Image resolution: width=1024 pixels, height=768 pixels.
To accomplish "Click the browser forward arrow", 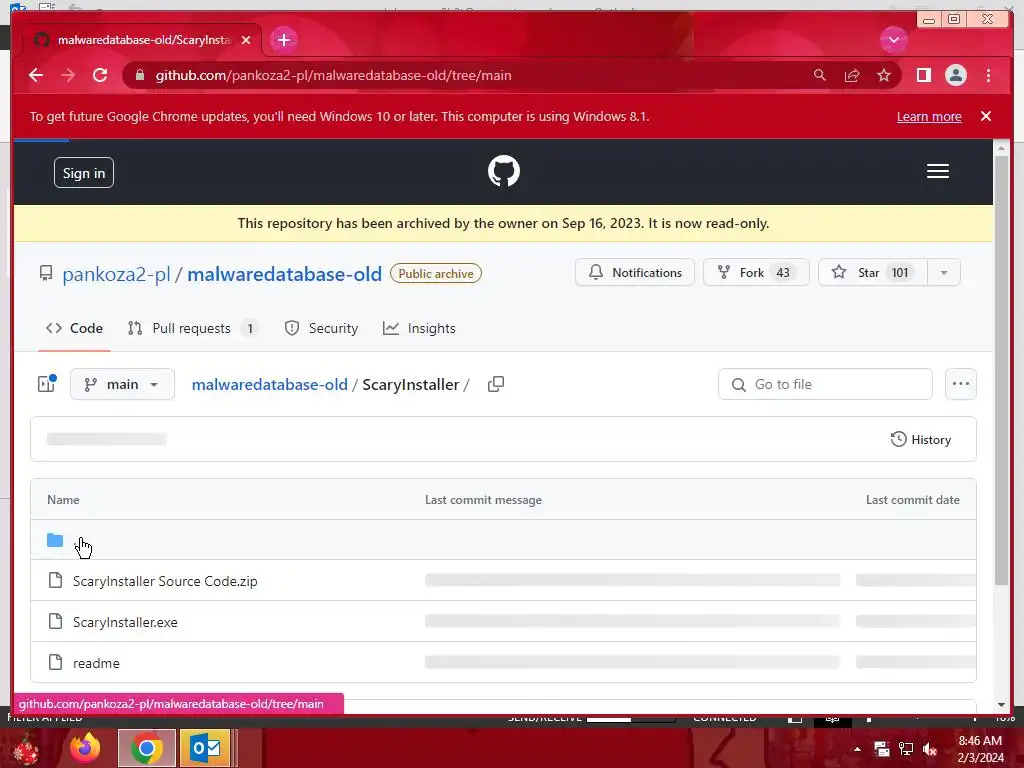I will [68, 75].
